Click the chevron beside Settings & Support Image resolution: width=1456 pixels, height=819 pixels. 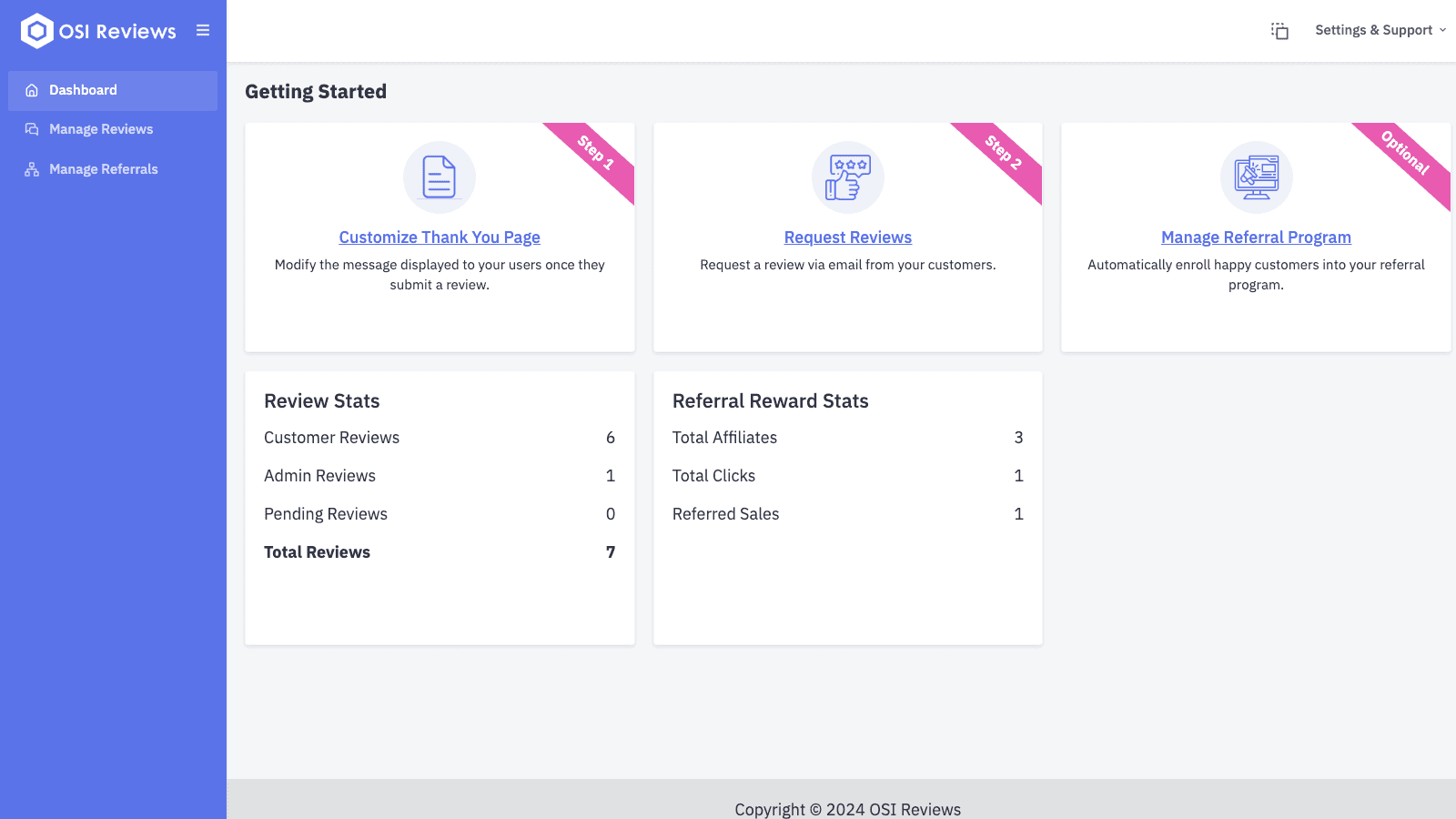click(x=1442, y=30)
